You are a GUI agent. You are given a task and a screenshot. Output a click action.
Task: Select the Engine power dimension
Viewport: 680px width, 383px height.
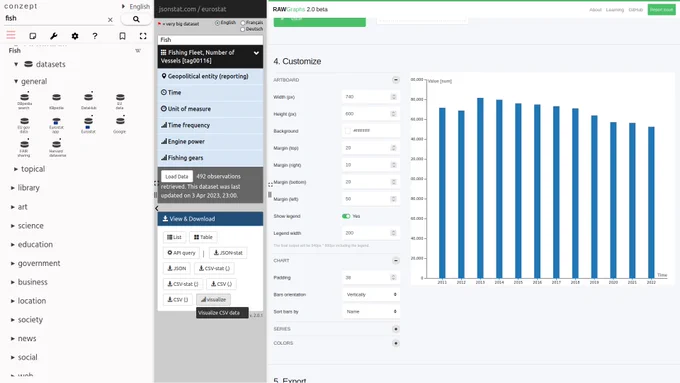tap(210, 141)
